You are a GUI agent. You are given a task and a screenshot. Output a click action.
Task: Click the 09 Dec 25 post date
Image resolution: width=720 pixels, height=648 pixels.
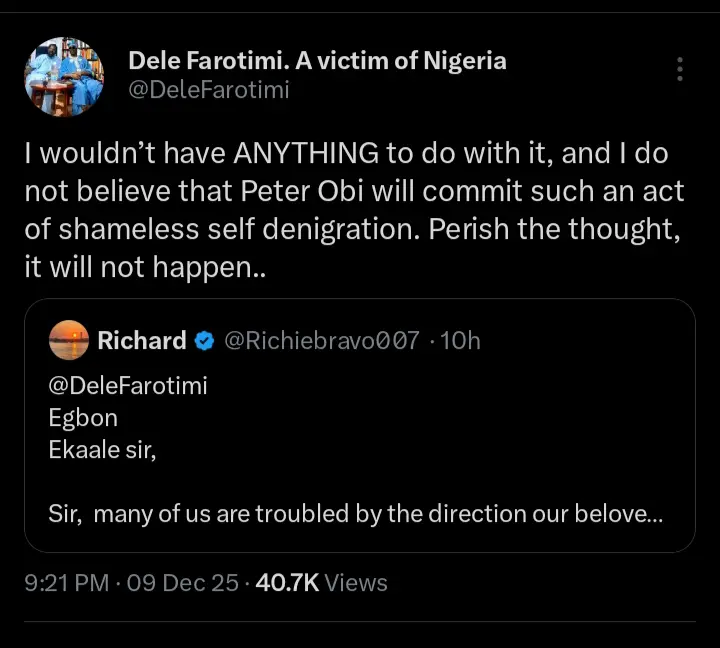point(182,582)
